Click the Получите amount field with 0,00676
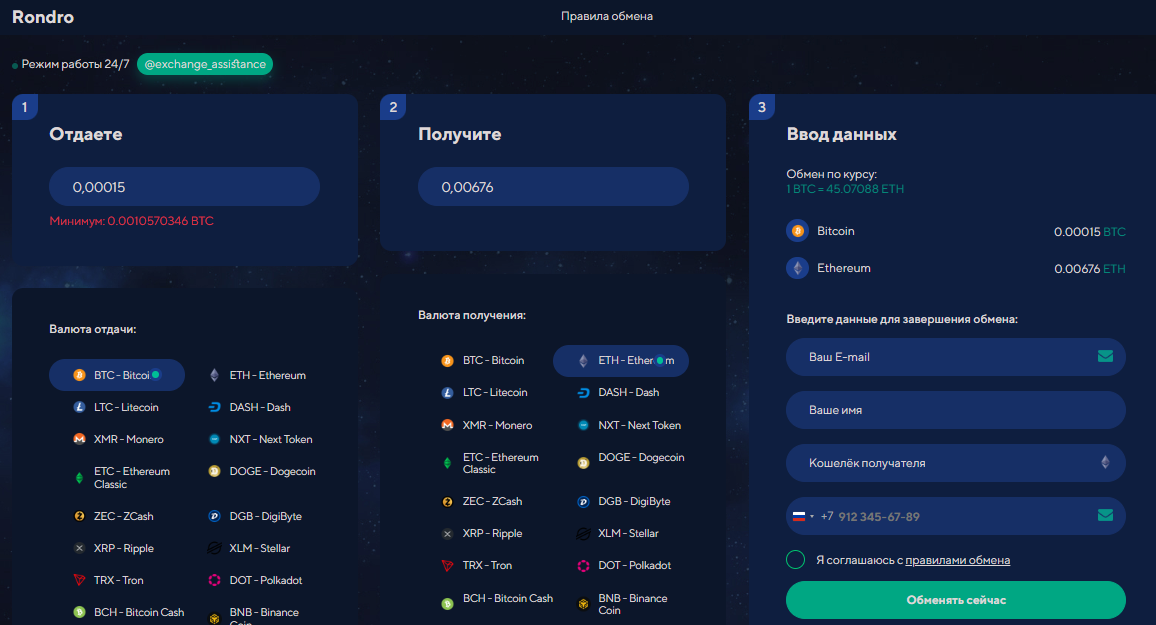 coord(553,186)
